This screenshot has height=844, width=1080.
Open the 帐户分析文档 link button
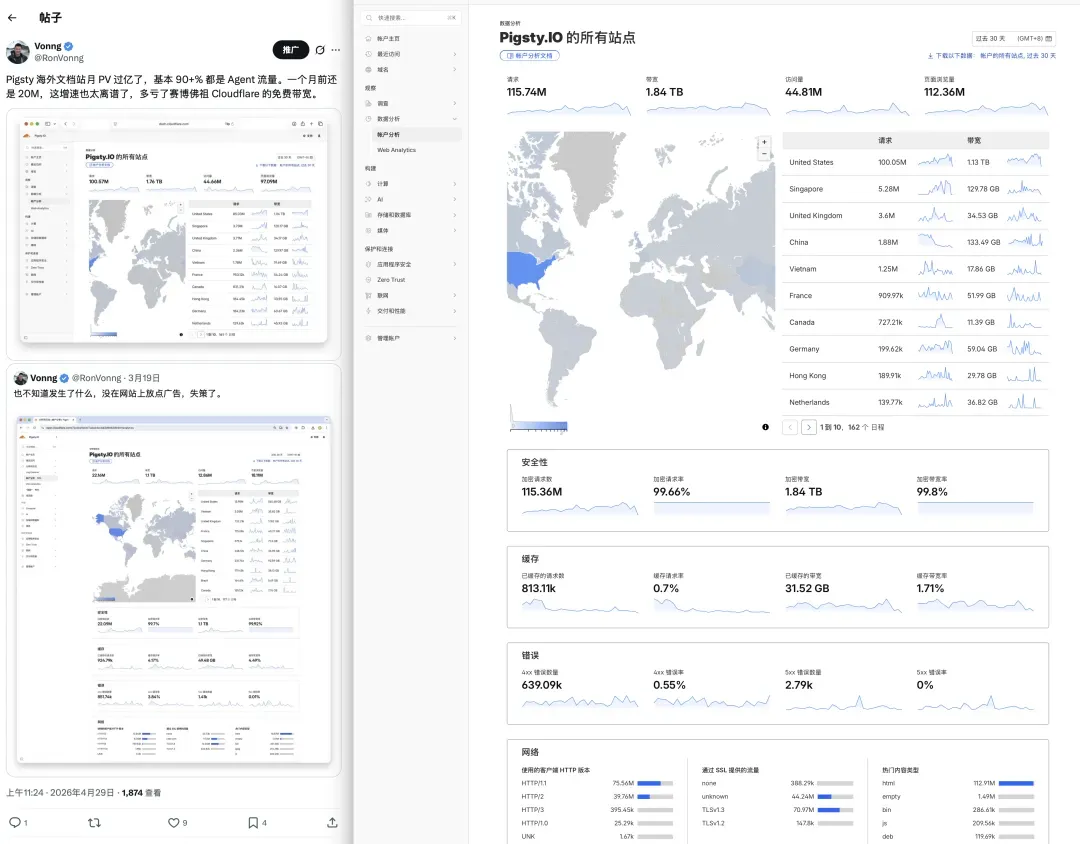coord(530,55)
